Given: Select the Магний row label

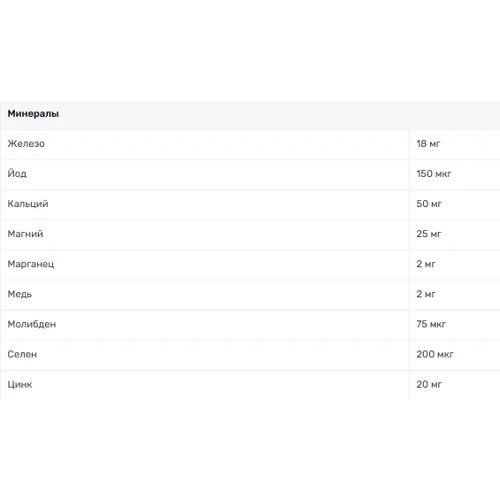Looking at the screenshot, I should (25, 234).
